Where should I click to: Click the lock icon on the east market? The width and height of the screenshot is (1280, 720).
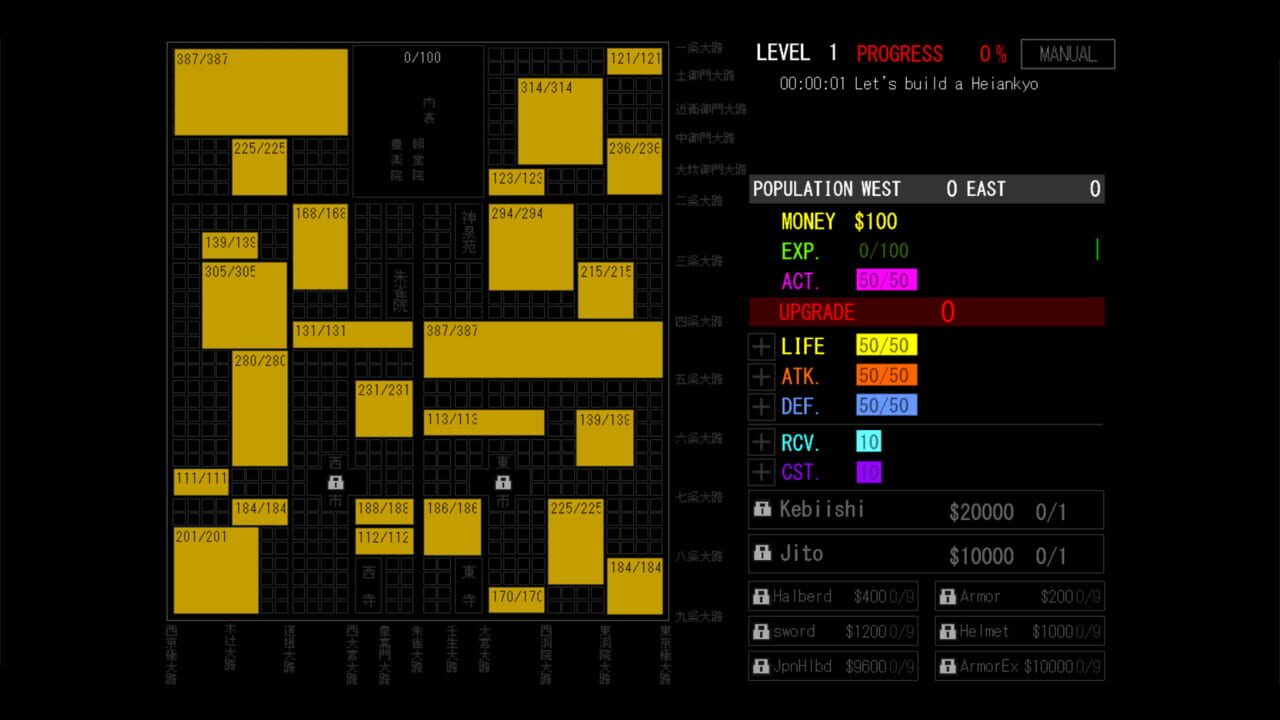(x=503, y=482)
